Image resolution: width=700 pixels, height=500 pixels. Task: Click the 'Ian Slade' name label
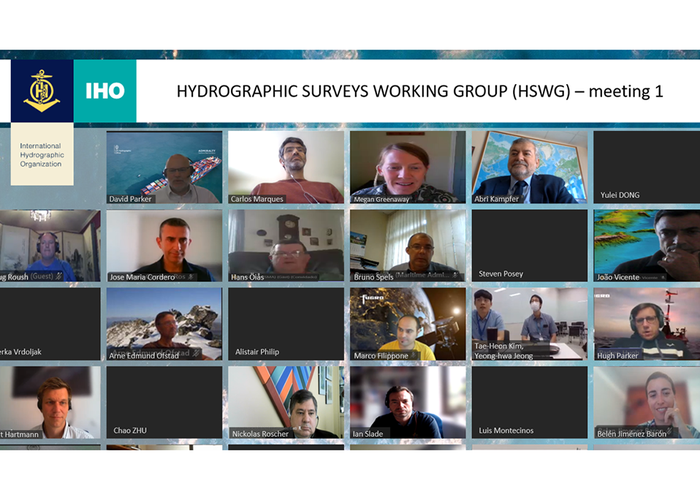[367, 434]
